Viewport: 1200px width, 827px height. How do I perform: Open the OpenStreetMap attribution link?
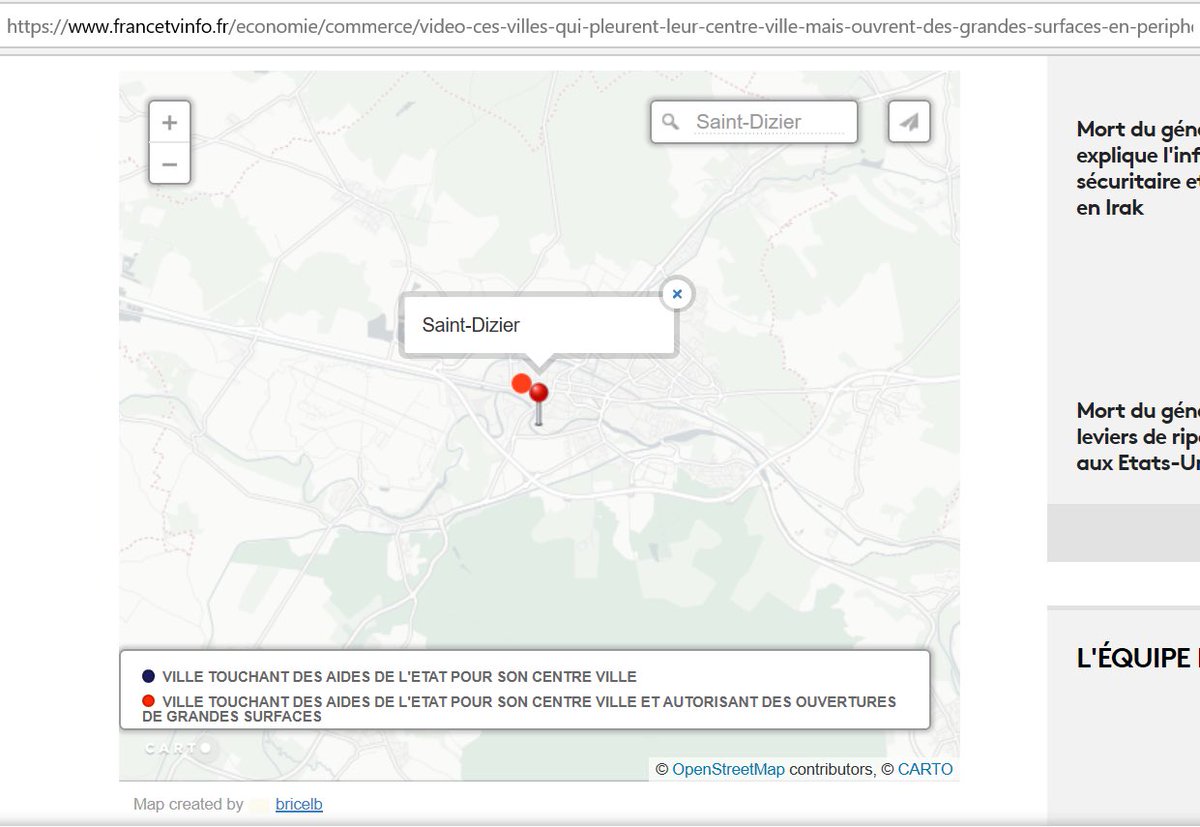click(x=728, y=769)
